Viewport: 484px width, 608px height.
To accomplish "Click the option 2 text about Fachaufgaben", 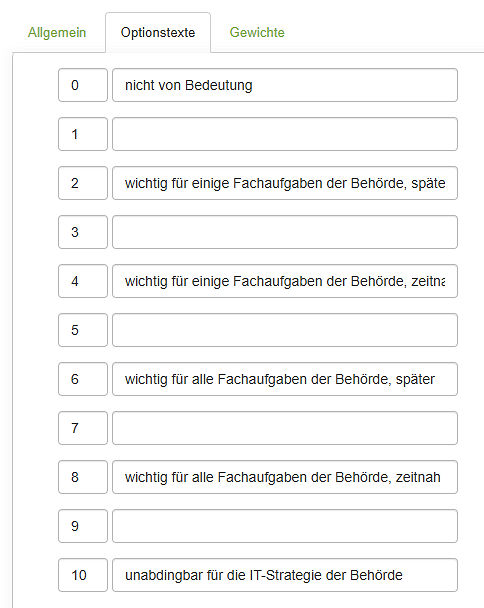I will point(285,183).
